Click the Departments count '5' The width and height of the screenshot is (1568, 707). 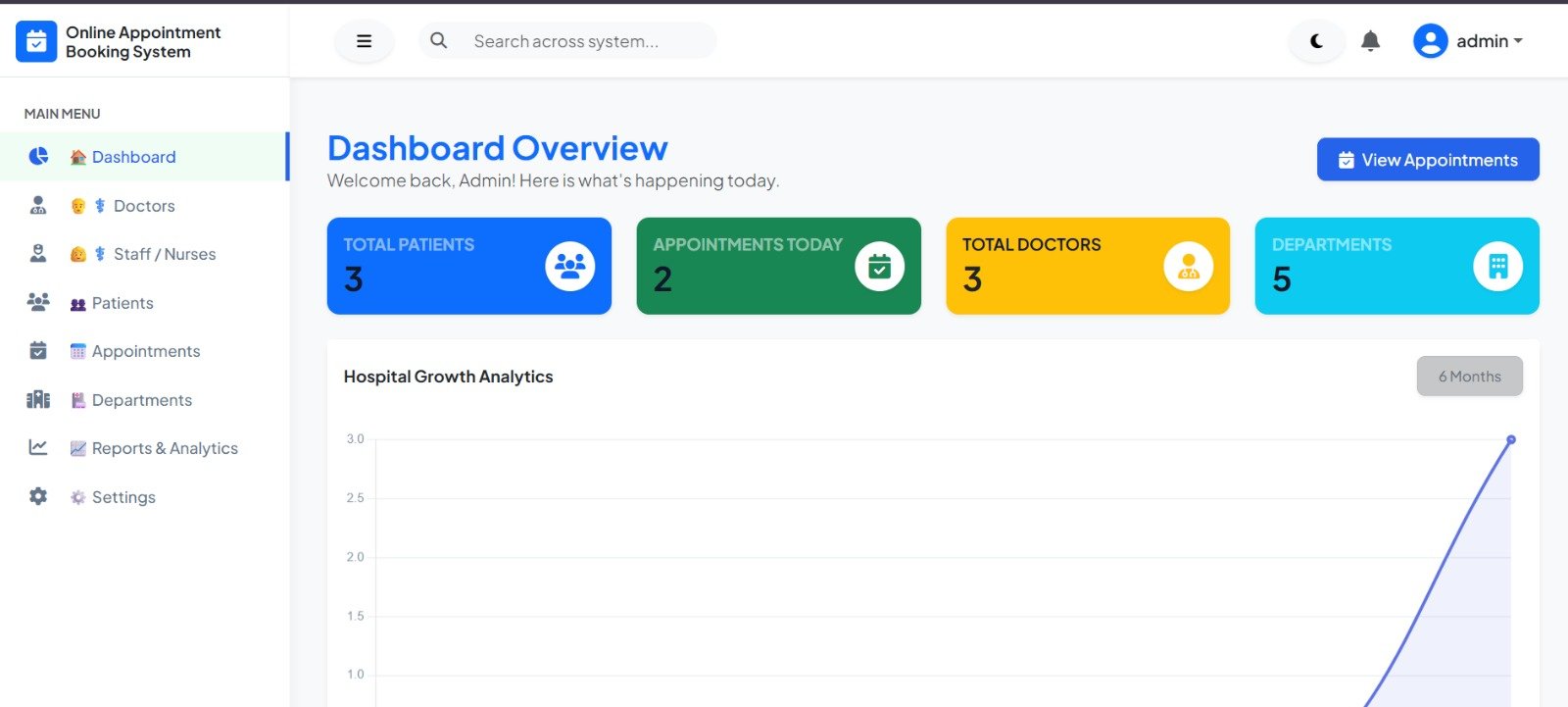(1282, 279)
